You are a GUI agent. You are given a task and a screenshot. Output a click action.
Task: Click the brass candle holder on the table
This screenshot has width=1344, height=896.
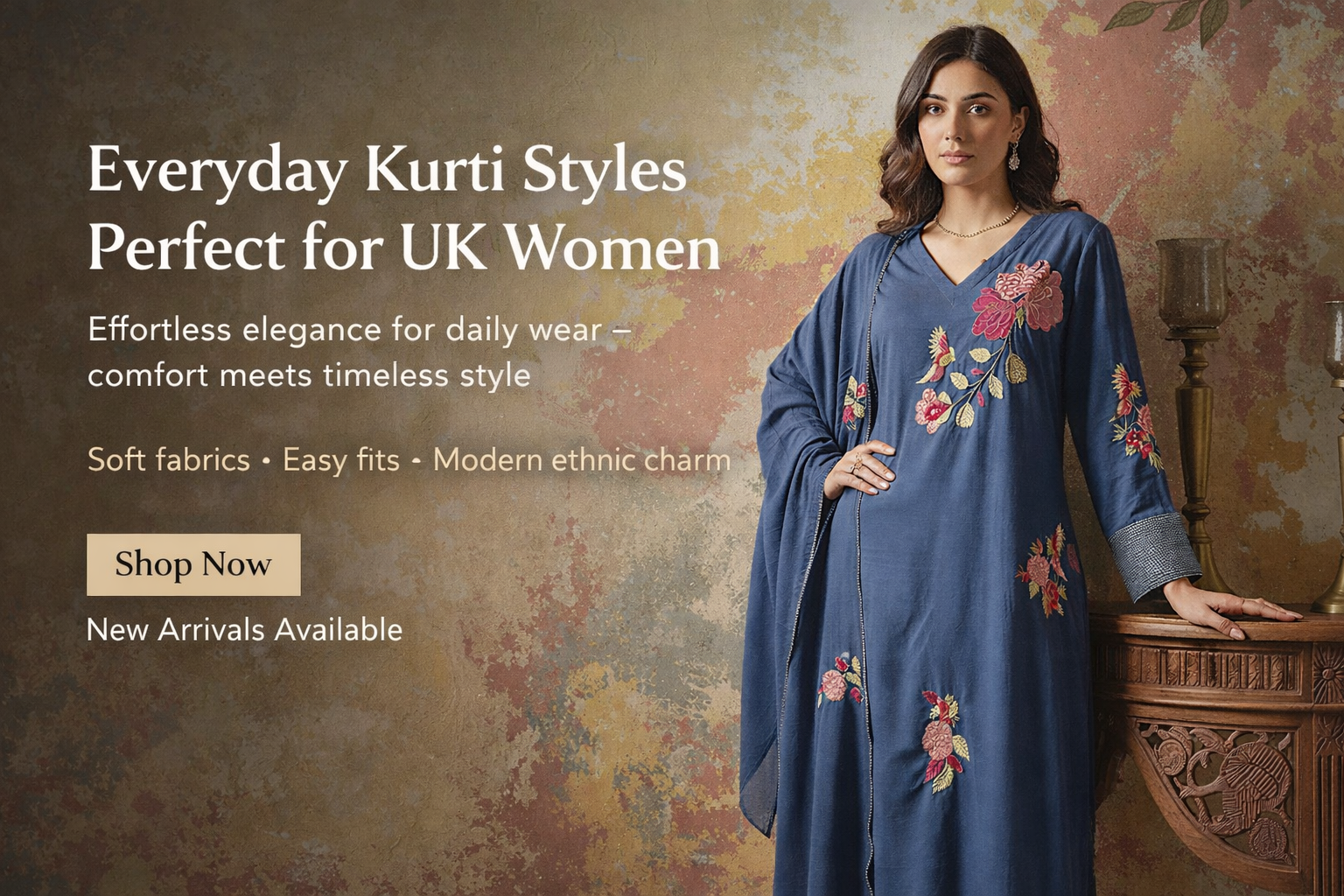[x=1193, y=411]
